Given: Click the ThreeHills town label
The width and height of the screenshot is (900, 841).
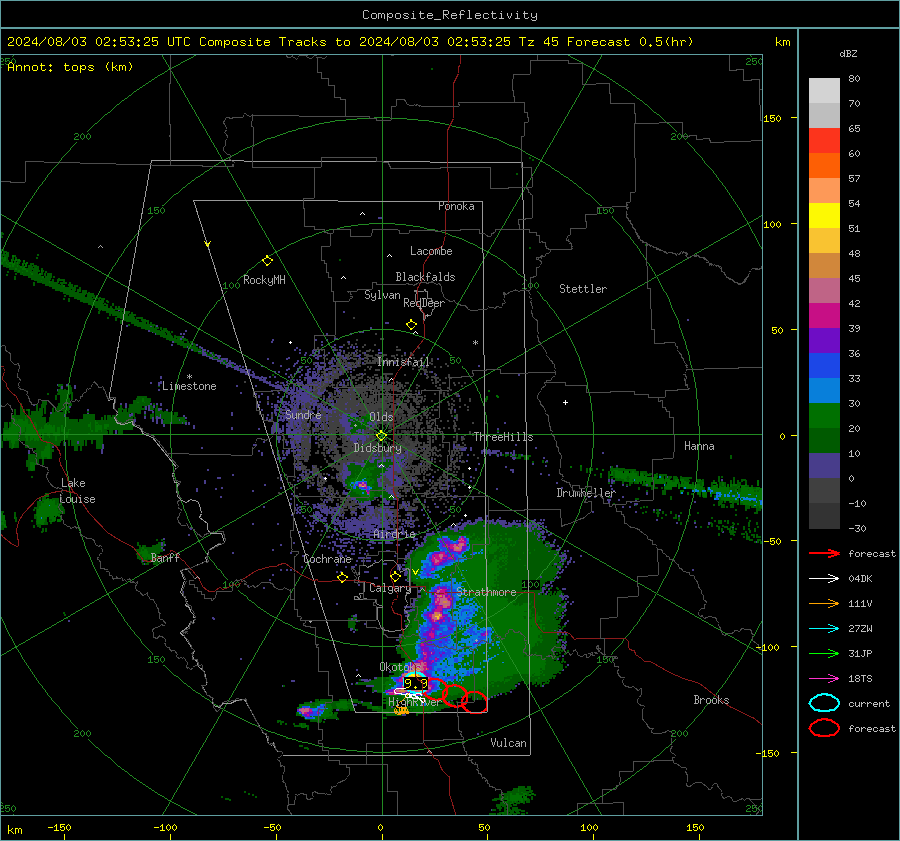Looking at the screenshot, I should tap(503, 437).
